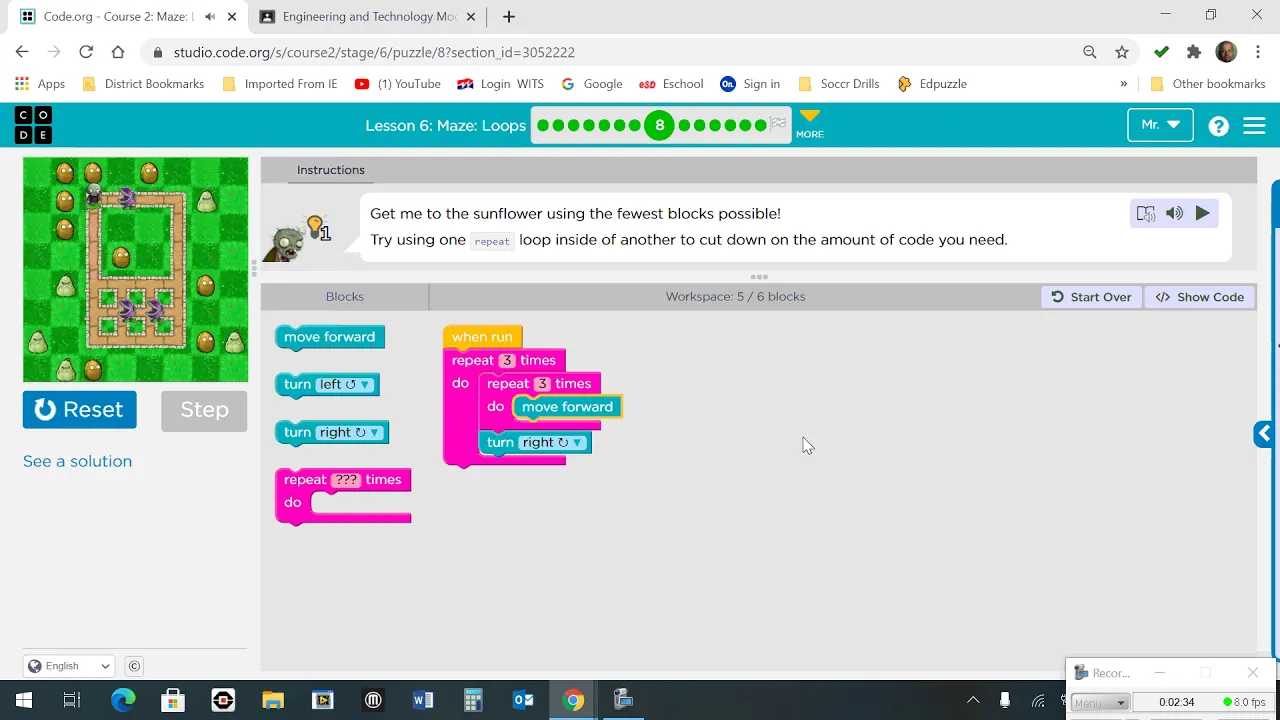The width and height of the screenshot is (1280, 720).
Task: Open the hamburger navigation menu
Action: click(1254, 125)
